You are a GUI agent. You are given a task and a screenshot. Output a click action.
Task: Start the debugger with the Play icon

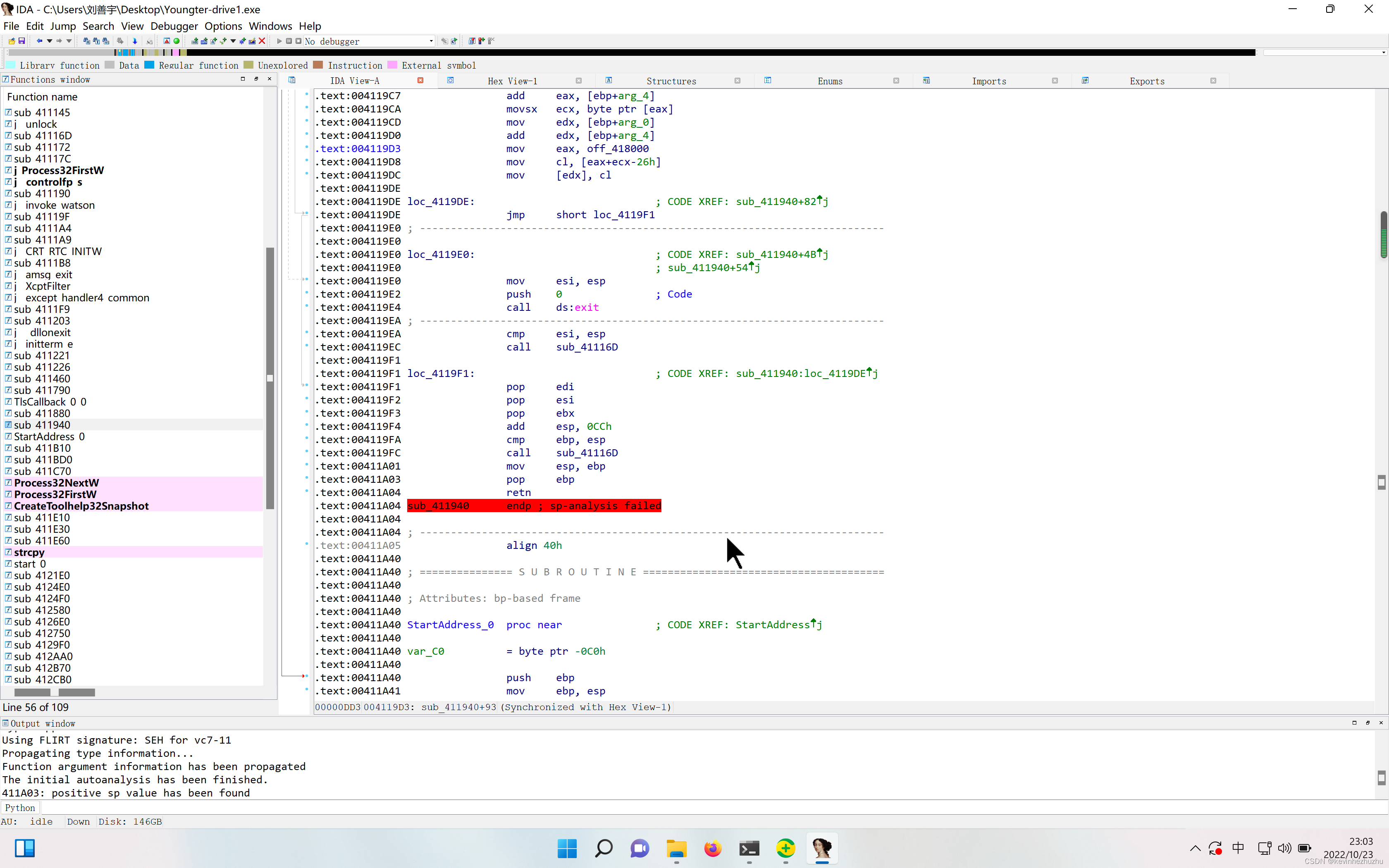point(279,41)
